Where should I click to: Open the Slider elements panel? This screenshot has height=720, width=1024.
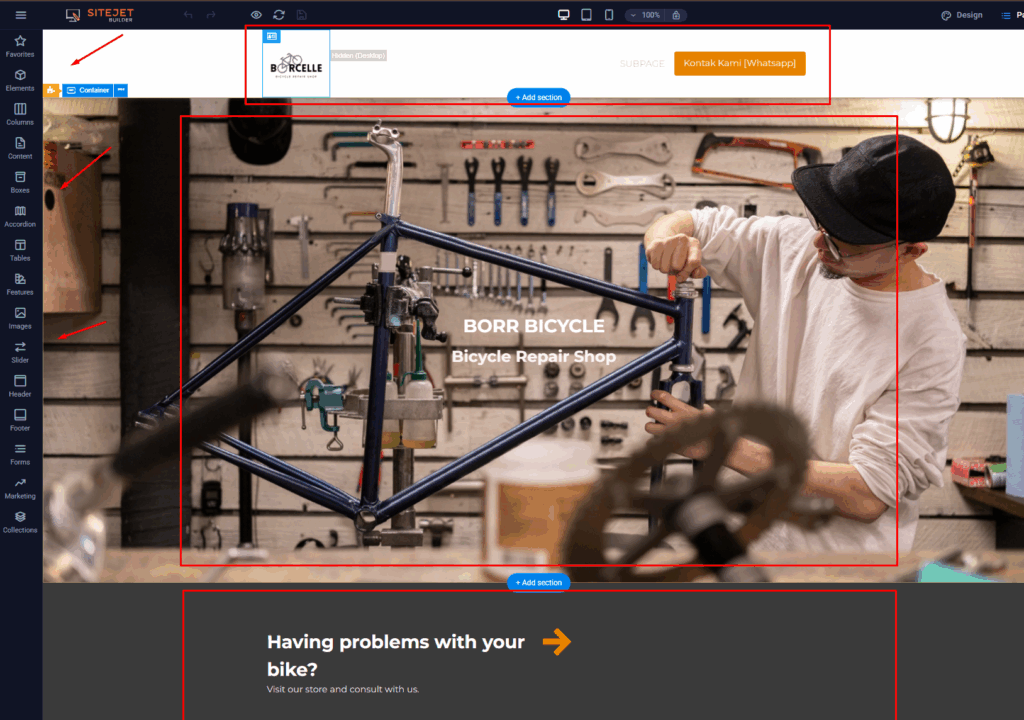pos(20,352)
